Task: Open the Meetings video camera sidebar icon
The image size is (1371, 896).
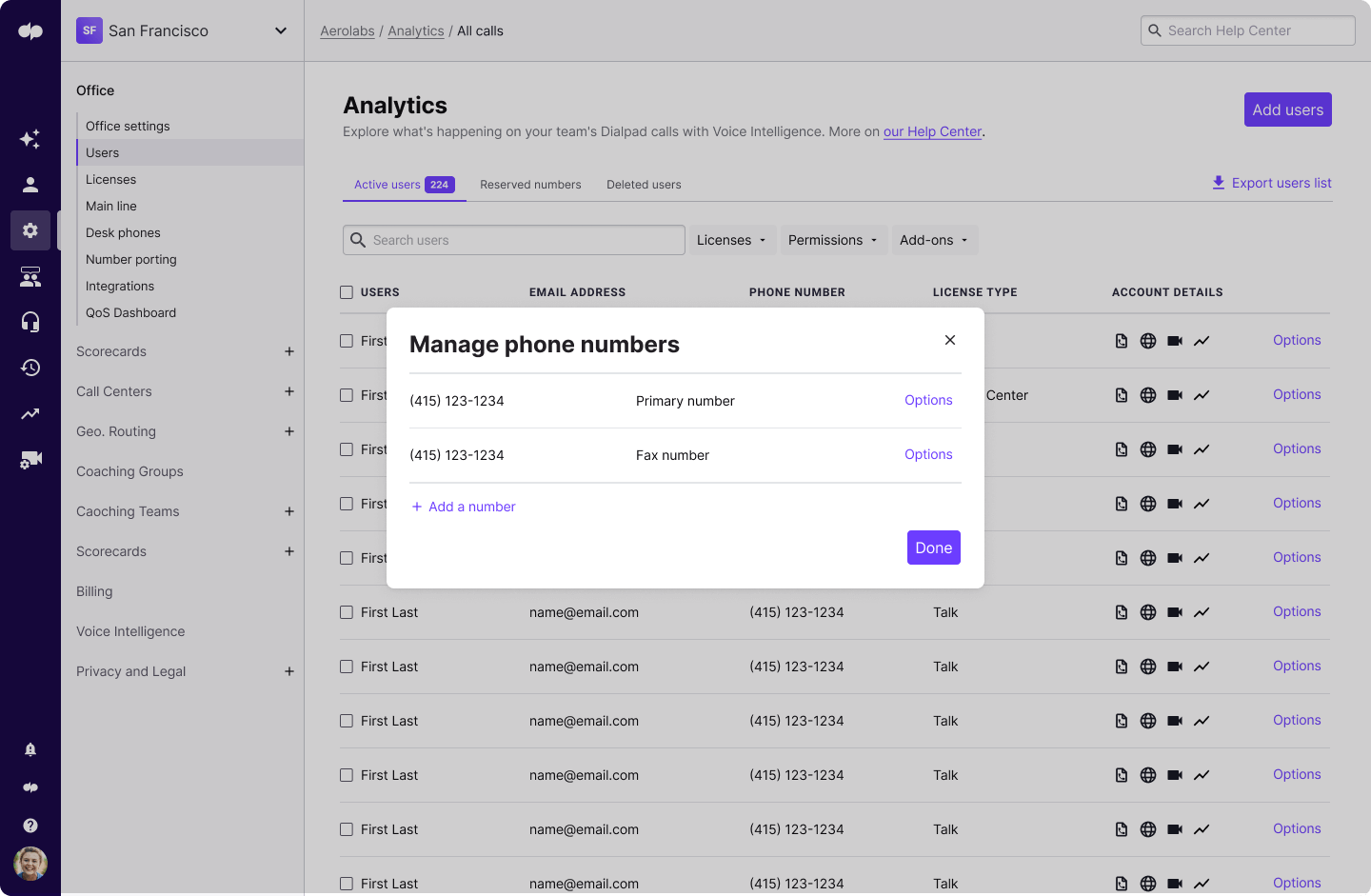Action: pos(30,459)
